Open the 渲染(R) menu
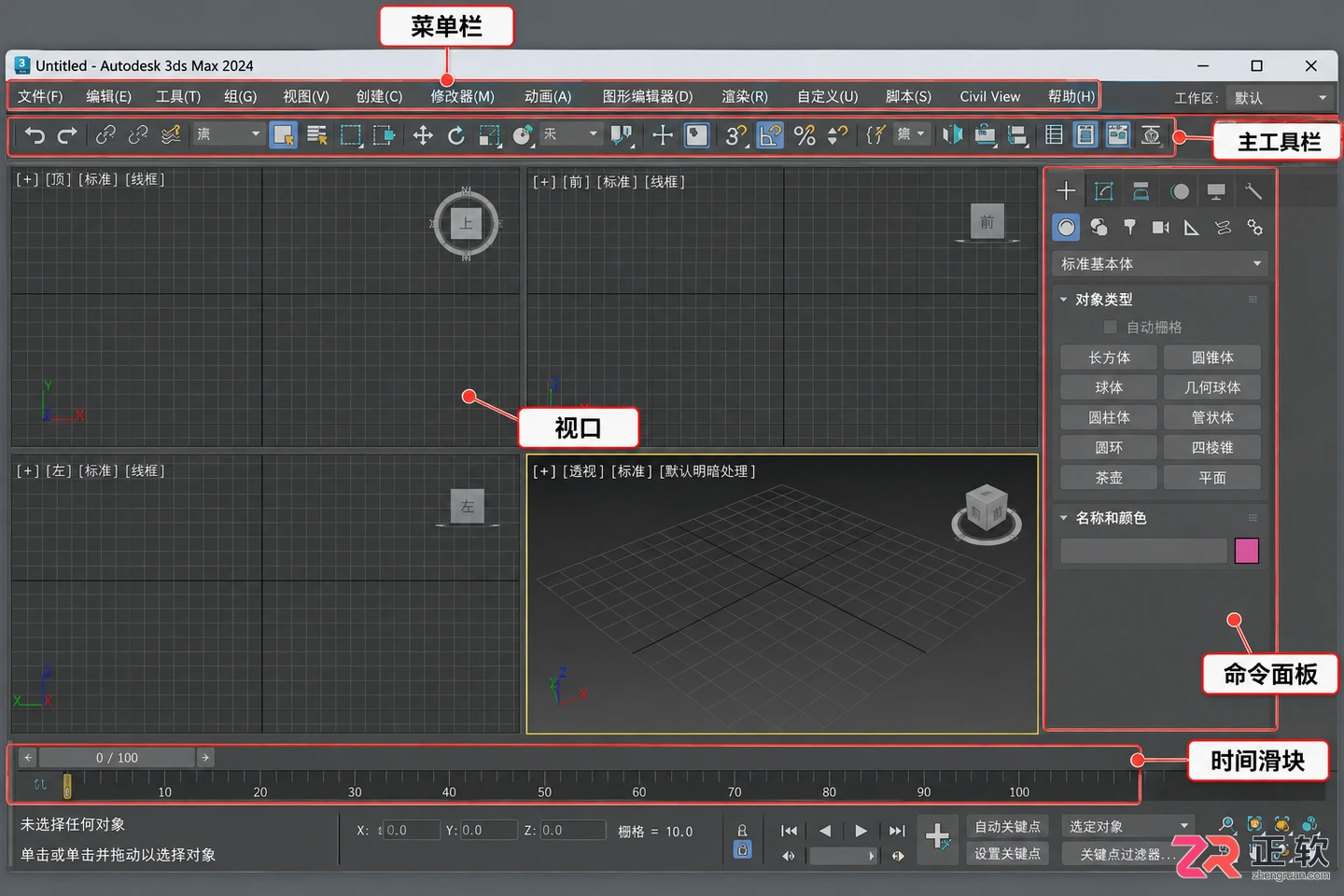Image resolution: width=1344 pixels, height=896 pixels. pyautogui.click(x=745, y=96)
